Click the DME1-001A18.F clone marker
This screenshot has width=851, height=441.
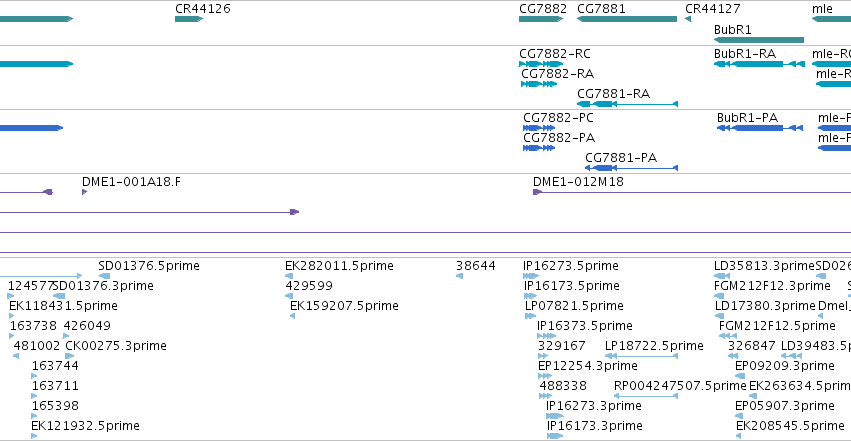click(84, 192)
